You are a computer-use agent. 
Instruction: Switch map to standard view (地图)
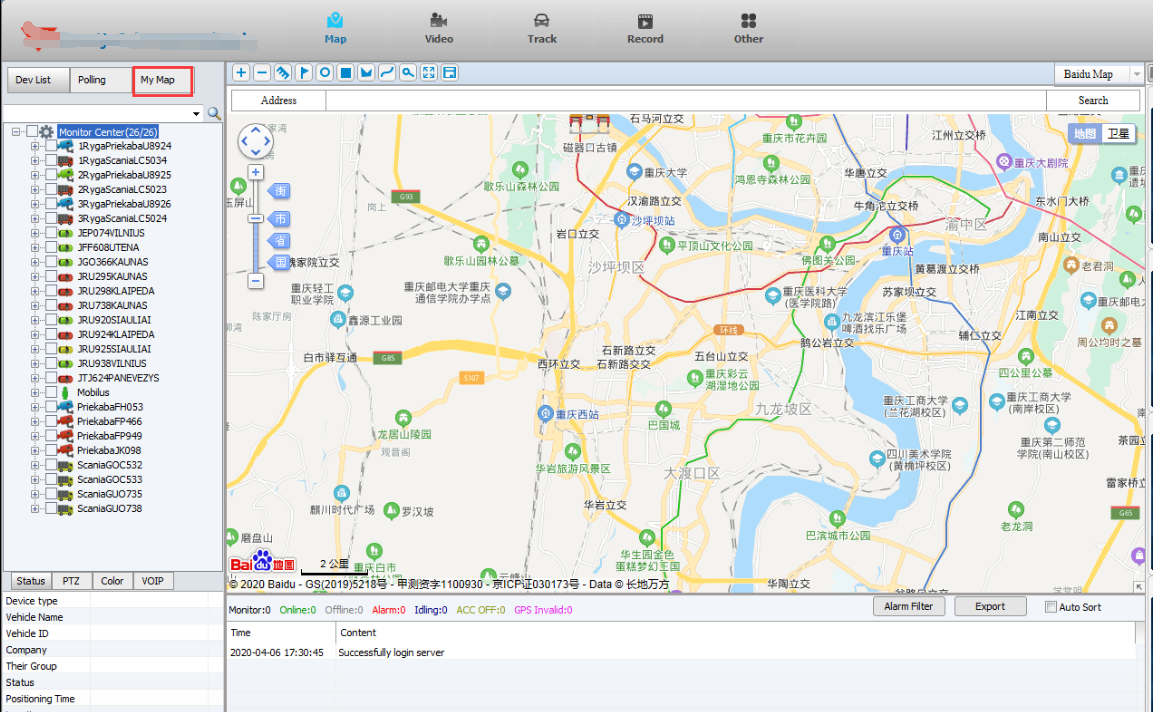tap(1085, 134)
